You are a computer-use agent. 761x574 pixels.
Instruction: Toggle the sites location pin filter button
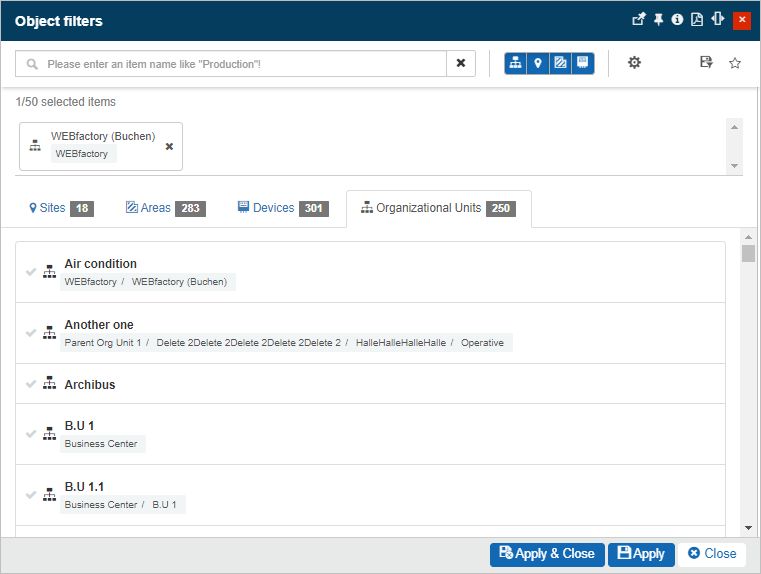click(538, 63)
